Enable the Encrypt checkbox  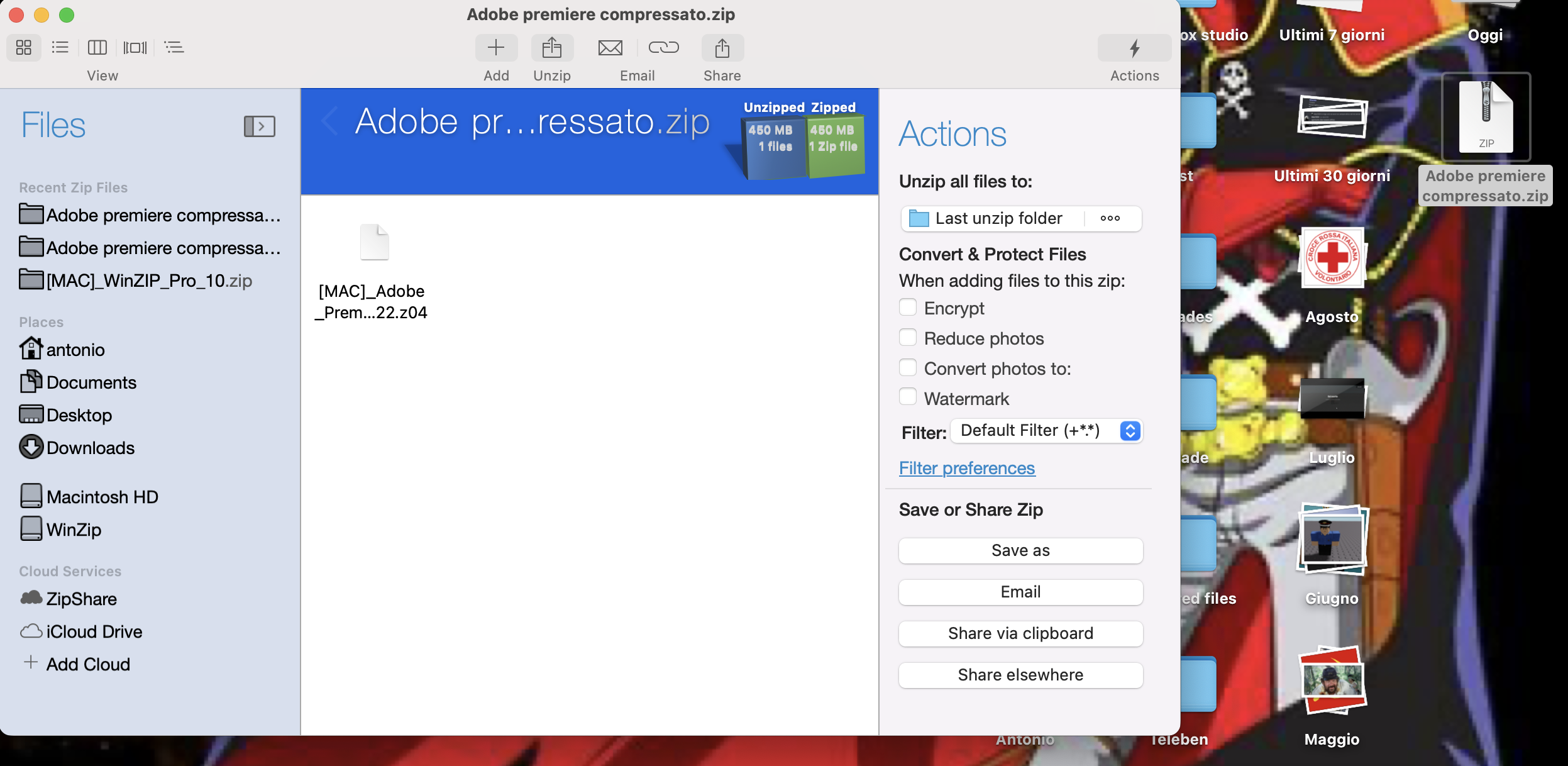click(907, 307)
